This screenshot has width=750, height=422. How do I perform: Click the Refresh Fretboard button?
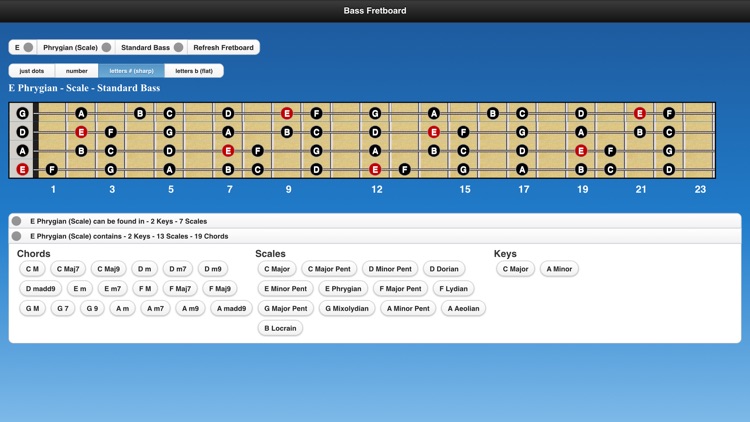[x=223, y=47]
